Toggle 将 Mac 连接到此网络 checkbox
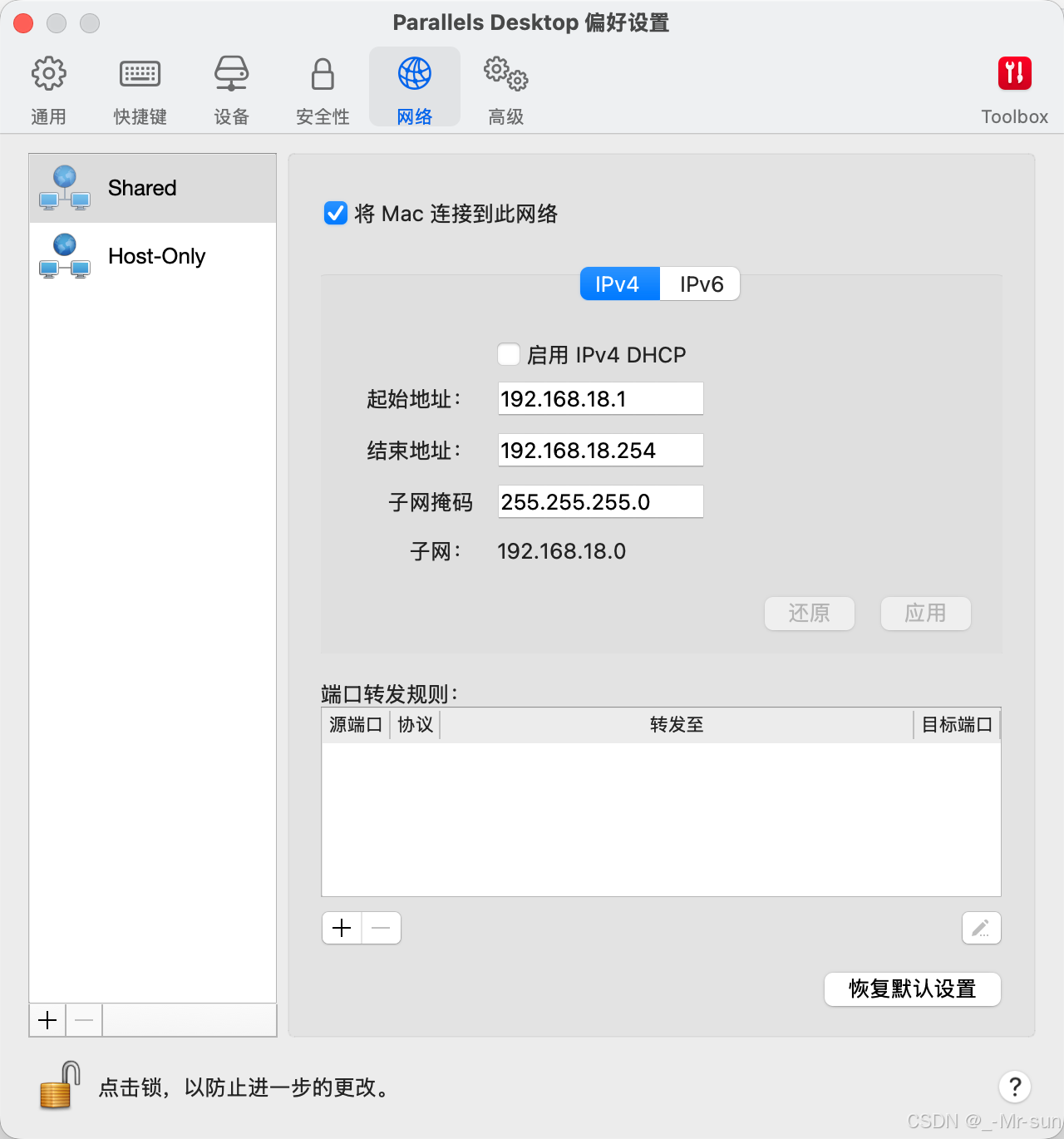 point(336,214)
